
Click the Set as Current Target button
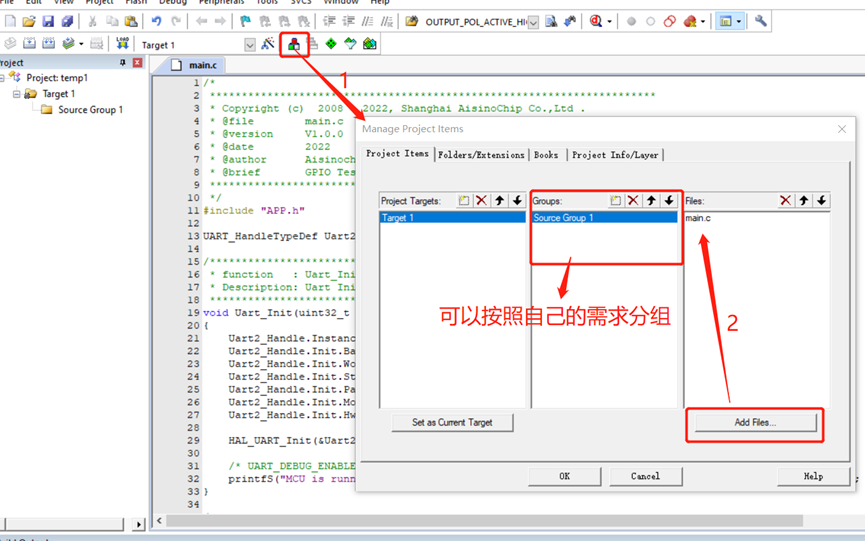[x=452, y=422]
